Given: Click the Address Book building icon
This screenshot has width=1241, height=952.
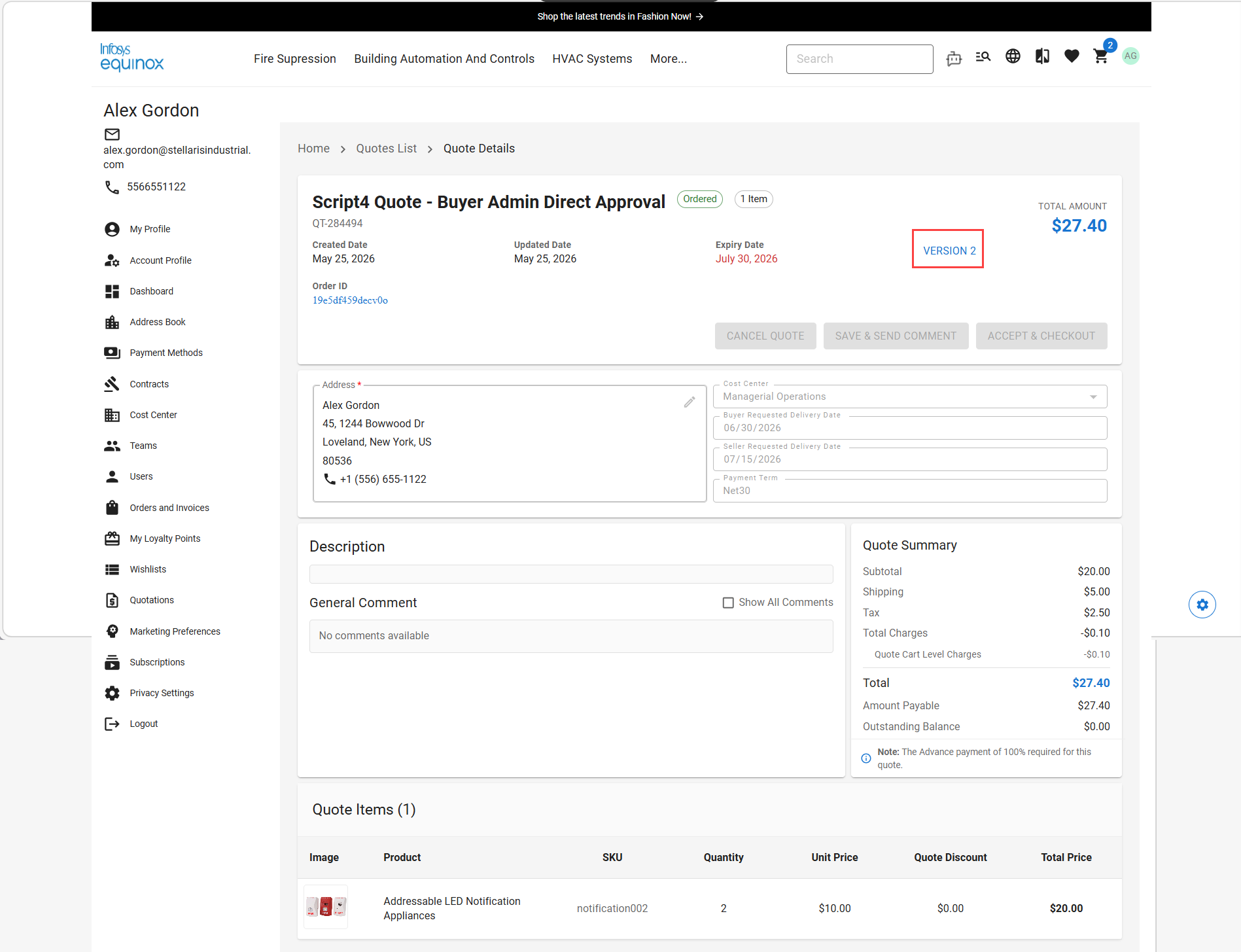Looking at the screenshot, I should point(112,322).
